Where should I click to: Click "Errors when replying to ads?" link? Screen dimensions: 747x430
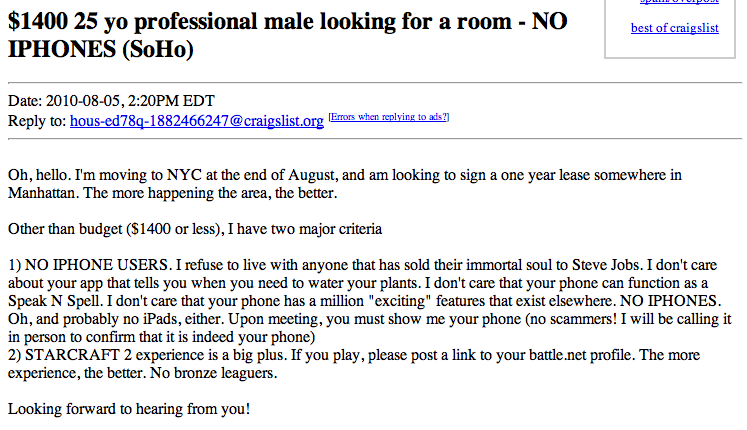pyautogui.click(x=389, y=117)
